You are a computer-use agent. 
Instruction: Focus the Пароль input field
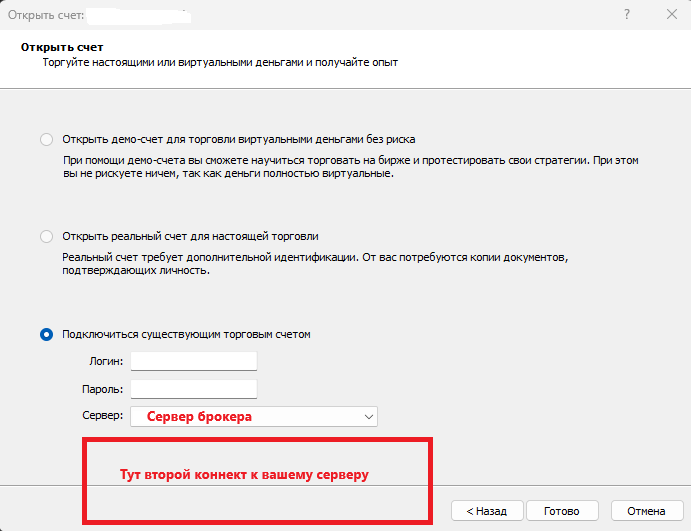pos(194,389)
